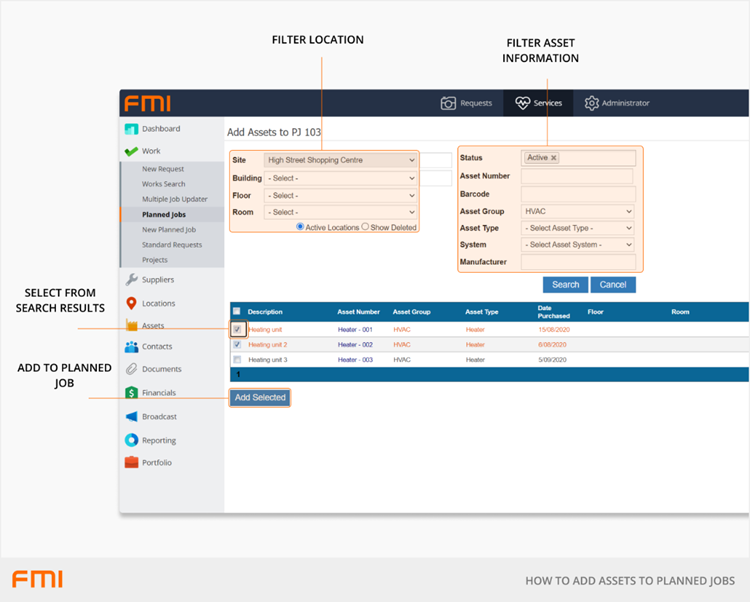
Task: Toggle the select-all checkbox in table header
Action: pyautogui.click(x=237, y=312)
